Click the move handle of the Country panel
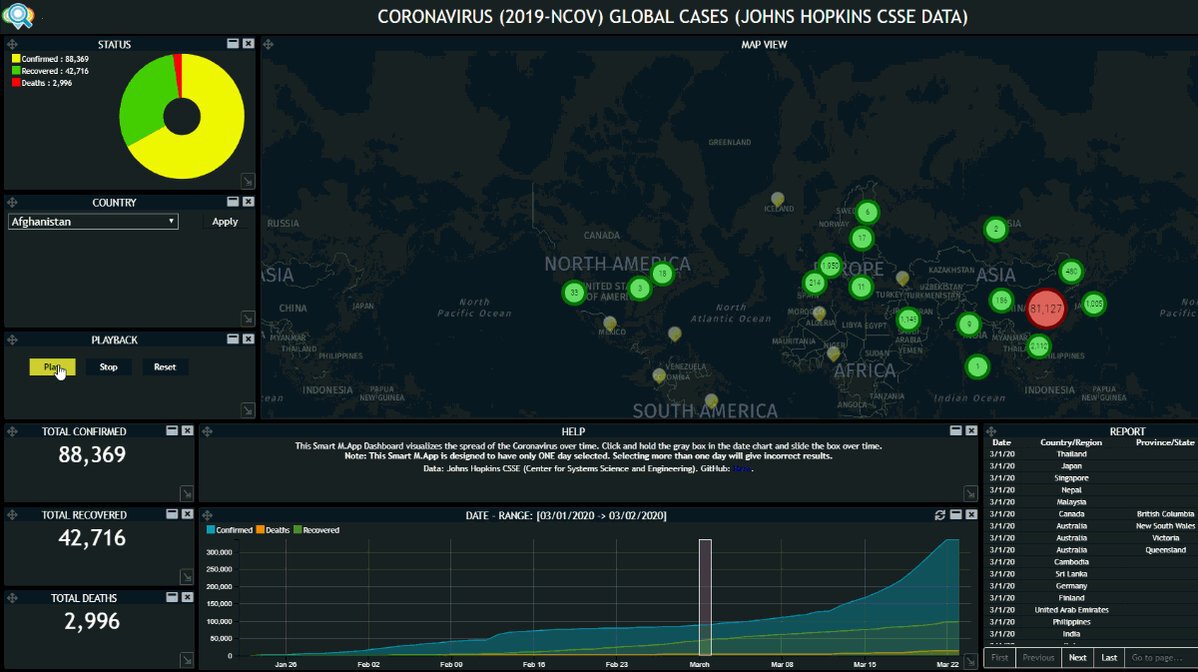This screenshot has width=1198, height=672. 12,202
